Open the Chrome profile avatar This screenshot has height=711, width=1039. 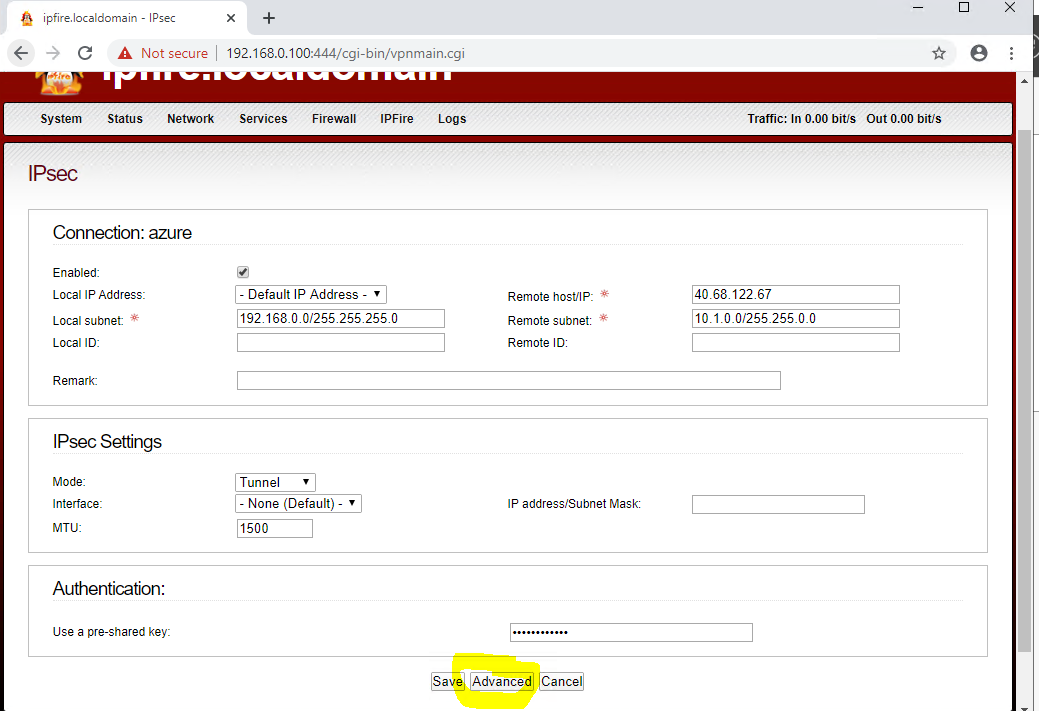coord(979,53)
